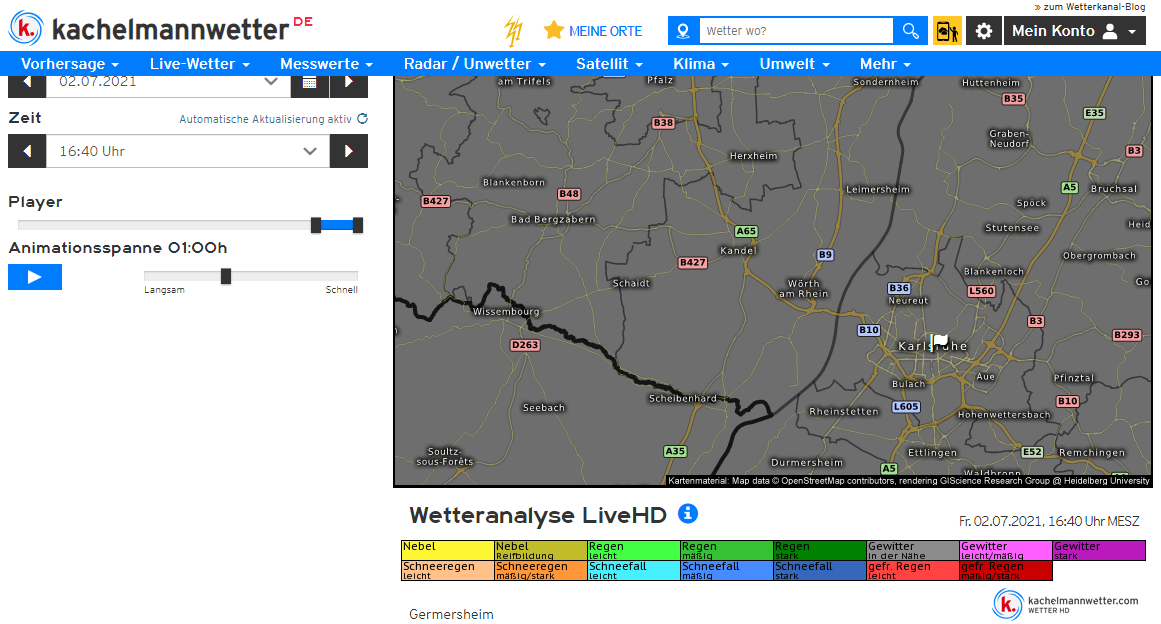This screenshot has height=624, width=1161.
Task: Click the animation speed slider handle
Action: coord(226,276)
